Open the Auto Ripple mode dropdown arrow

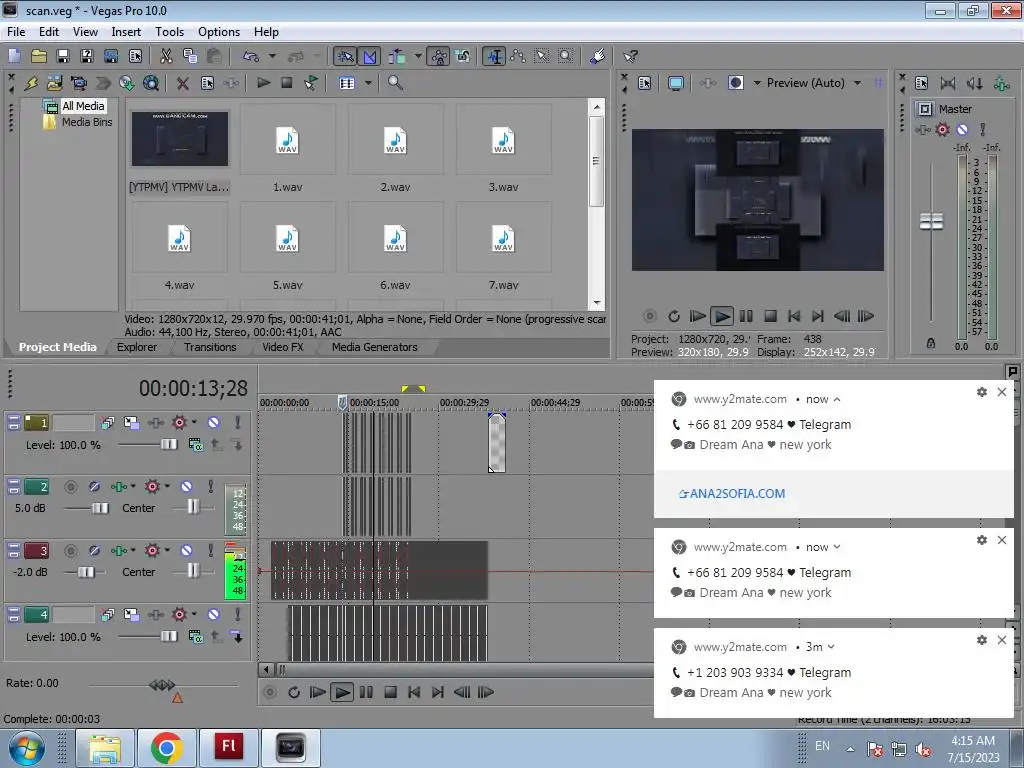tap(418, 56)
